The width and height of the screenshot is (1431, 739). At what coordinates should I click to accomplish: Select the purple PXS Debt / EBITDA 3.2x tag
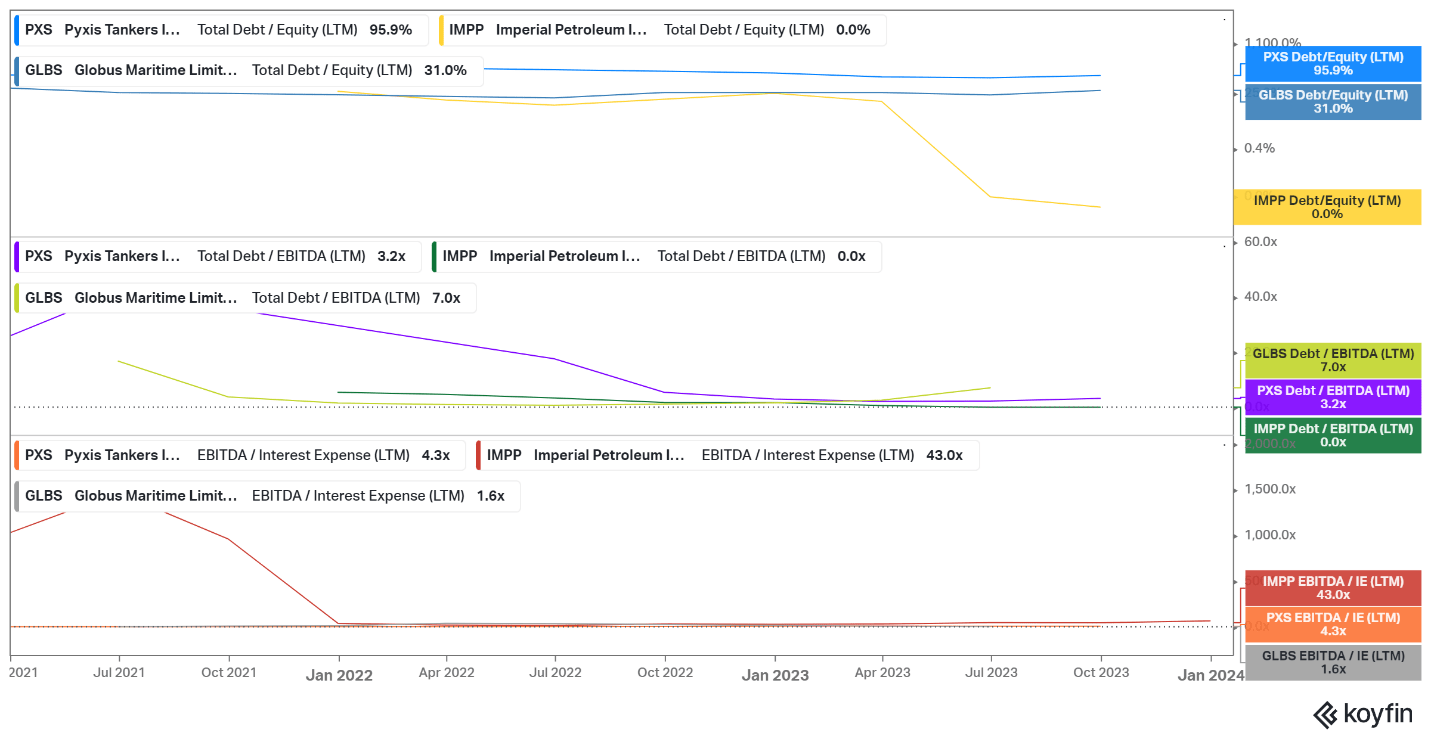1332,397
